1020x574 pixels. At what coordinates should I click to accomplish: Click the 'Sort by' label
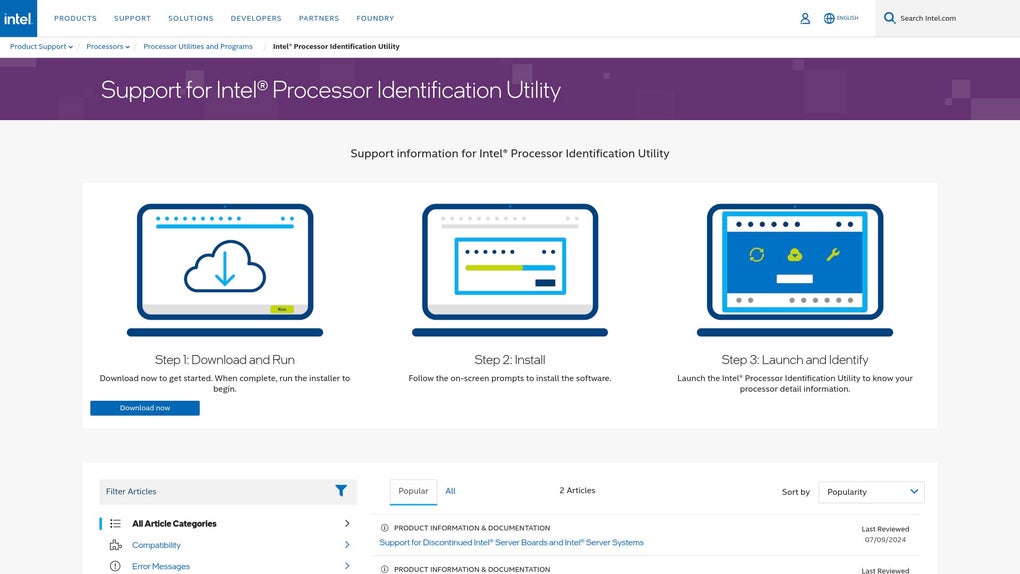pos(796,492)
